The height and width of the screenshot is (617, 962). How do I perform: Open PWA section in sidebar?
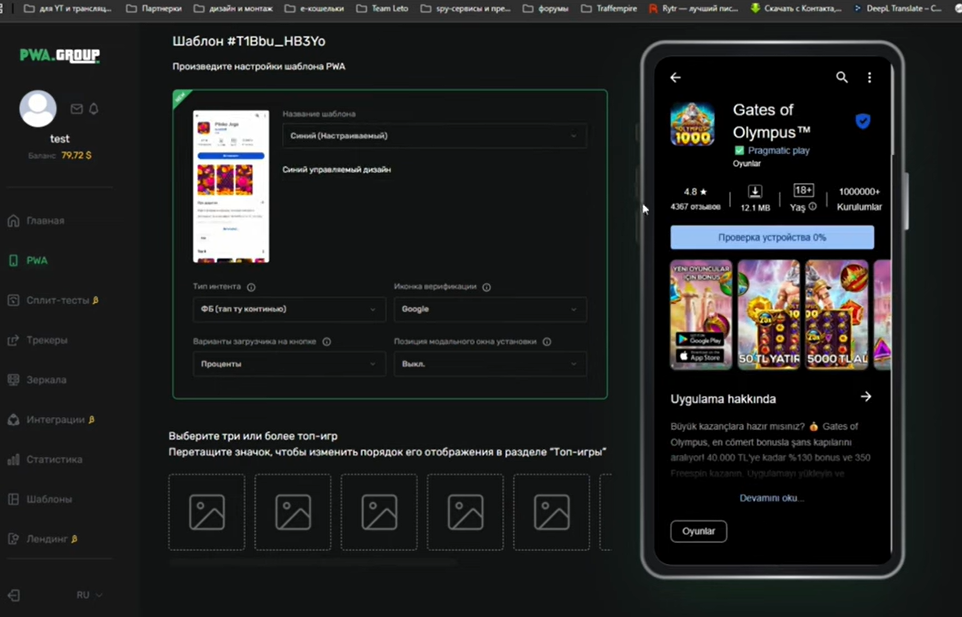coord(28,261)
